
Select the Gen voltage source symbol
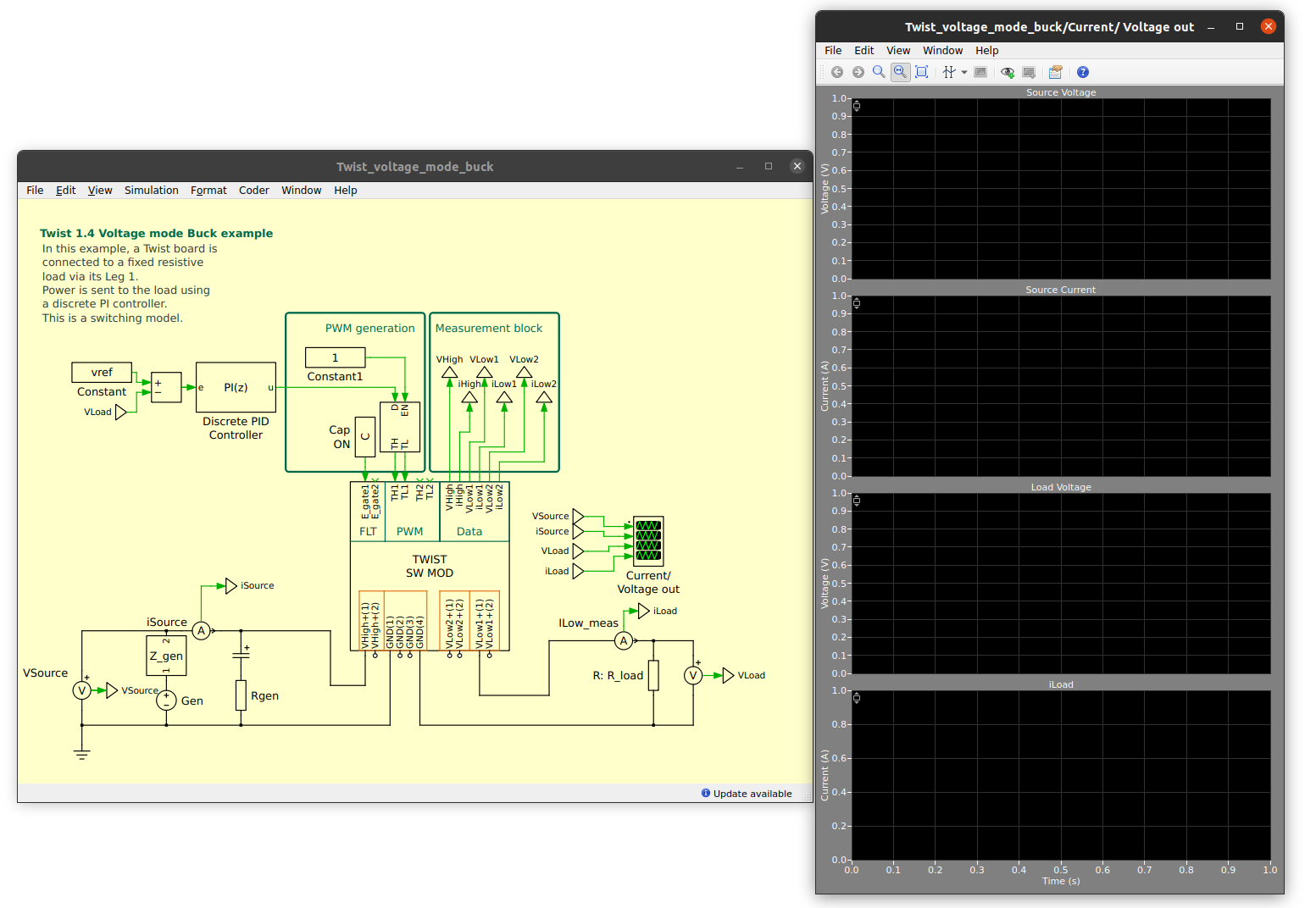tap(166, 700)
